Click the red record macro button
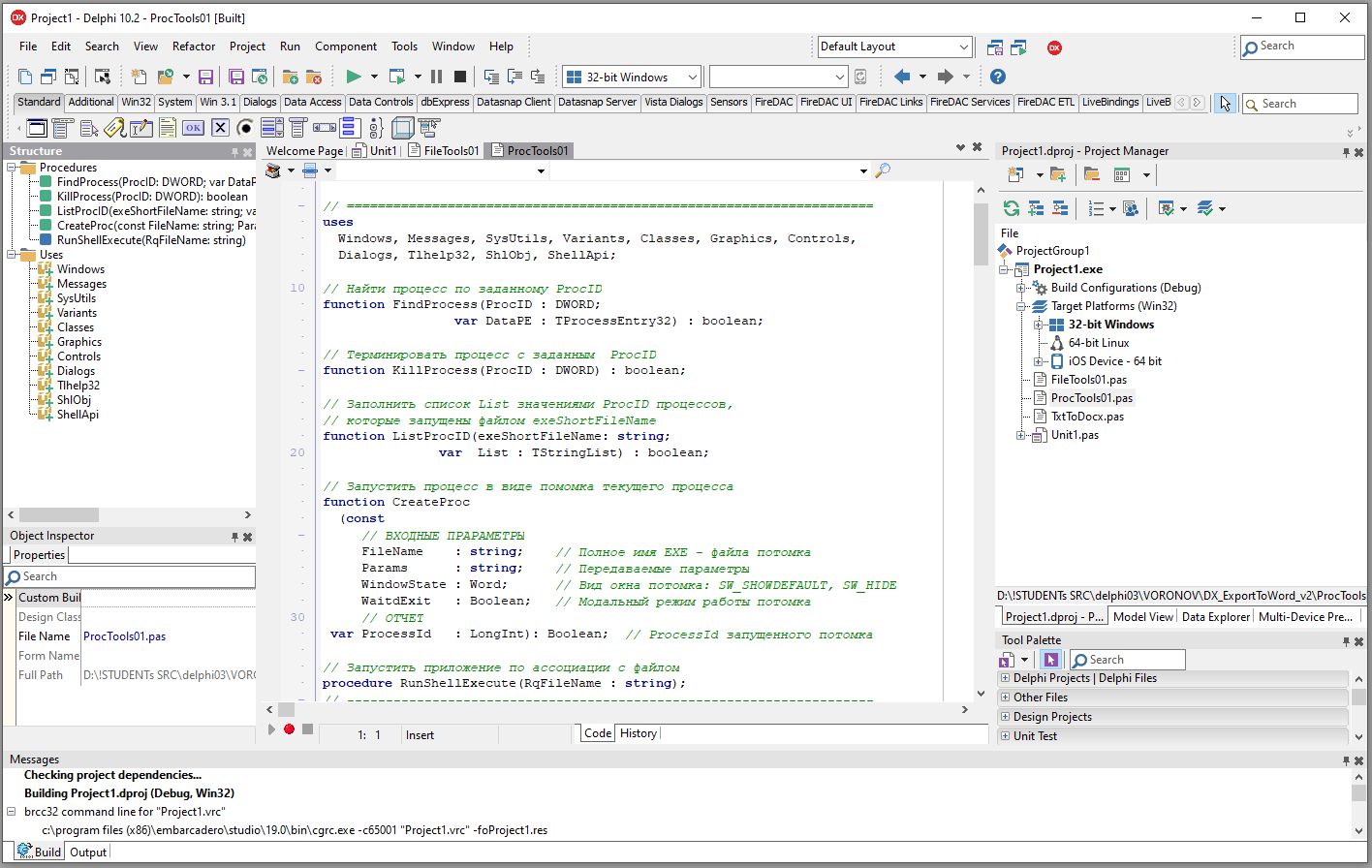Screen dimensions: 1372x868 [289, 729]
